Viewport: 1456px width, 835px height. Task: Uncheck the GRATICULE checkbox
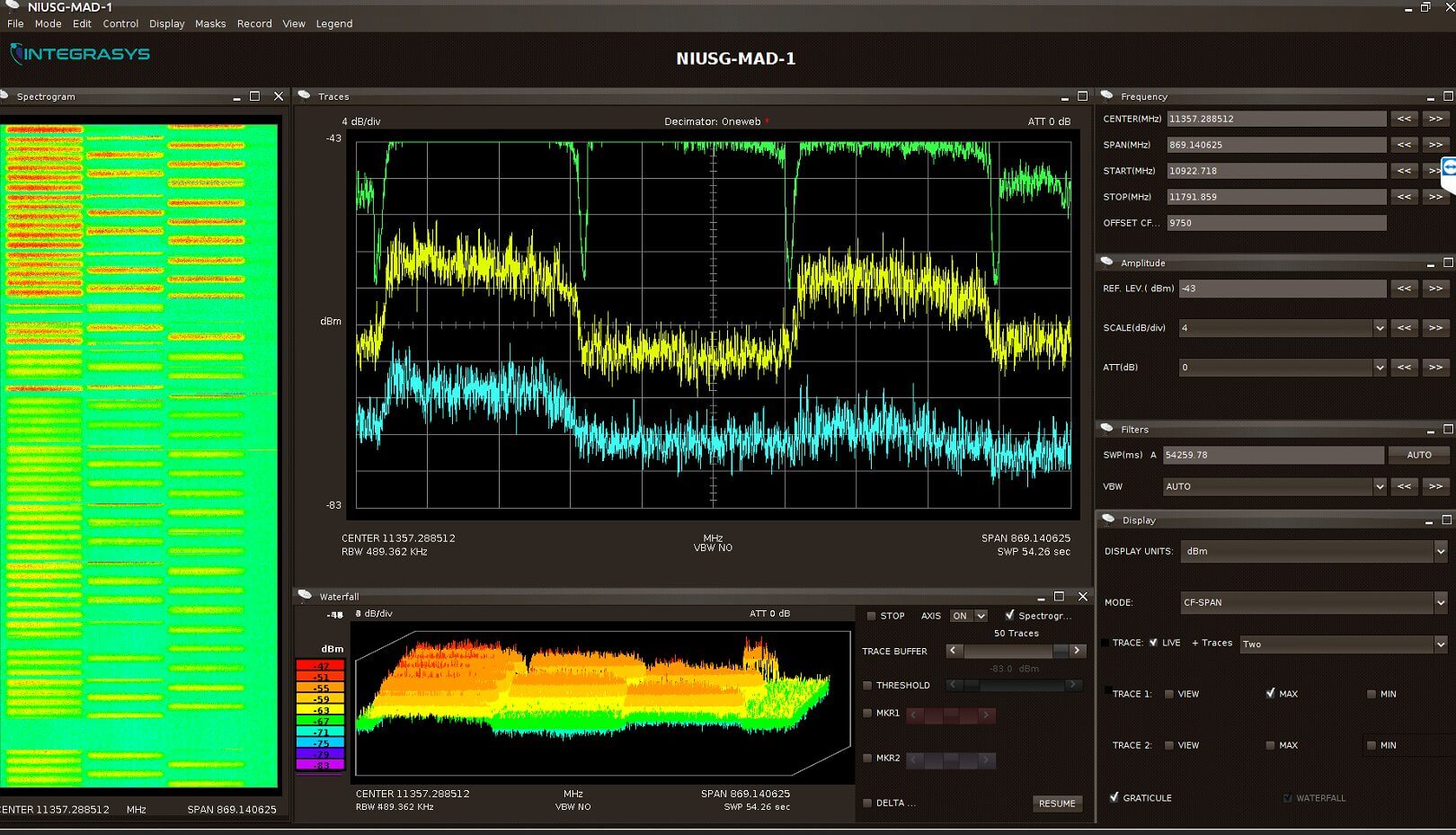tap(1114, 797)
